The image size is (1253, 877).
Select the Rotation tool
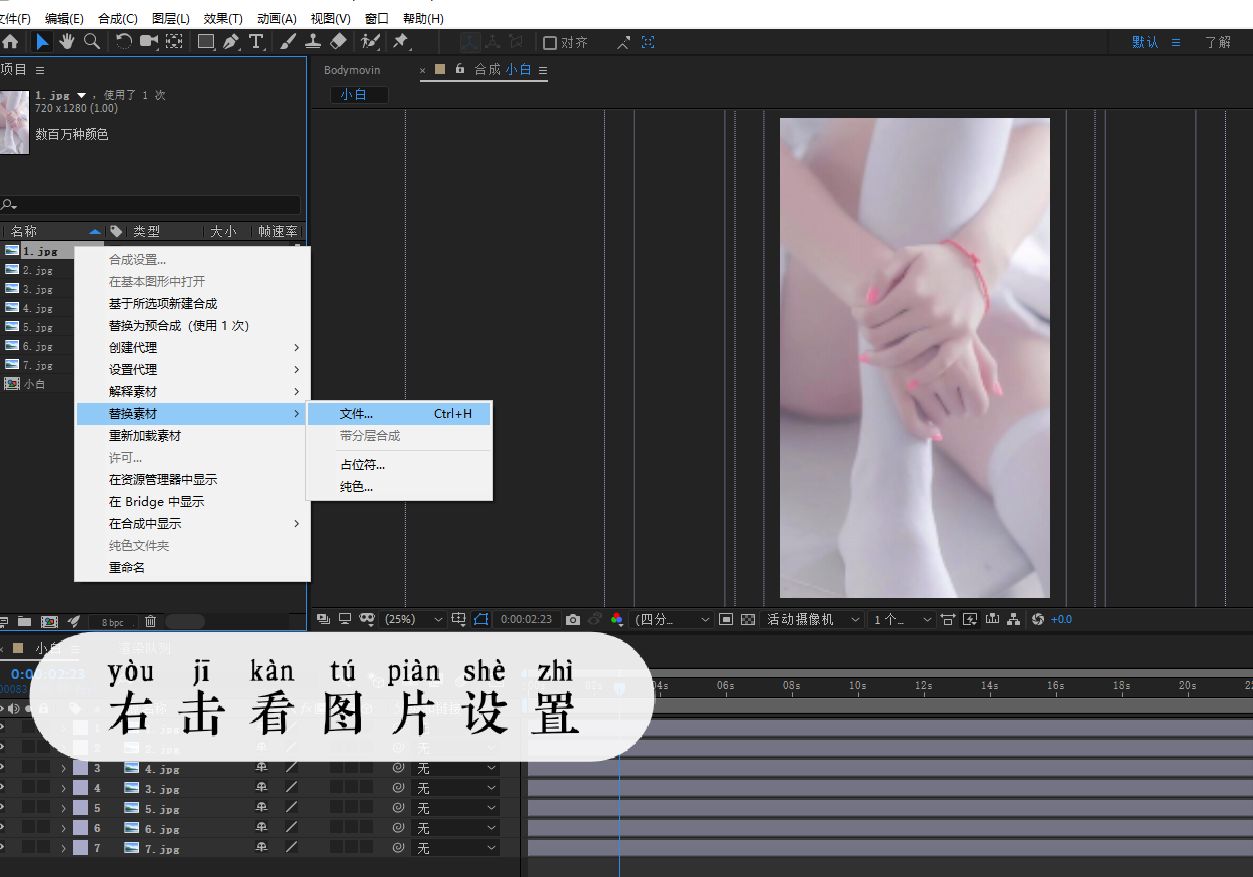(x=124, y=42)
